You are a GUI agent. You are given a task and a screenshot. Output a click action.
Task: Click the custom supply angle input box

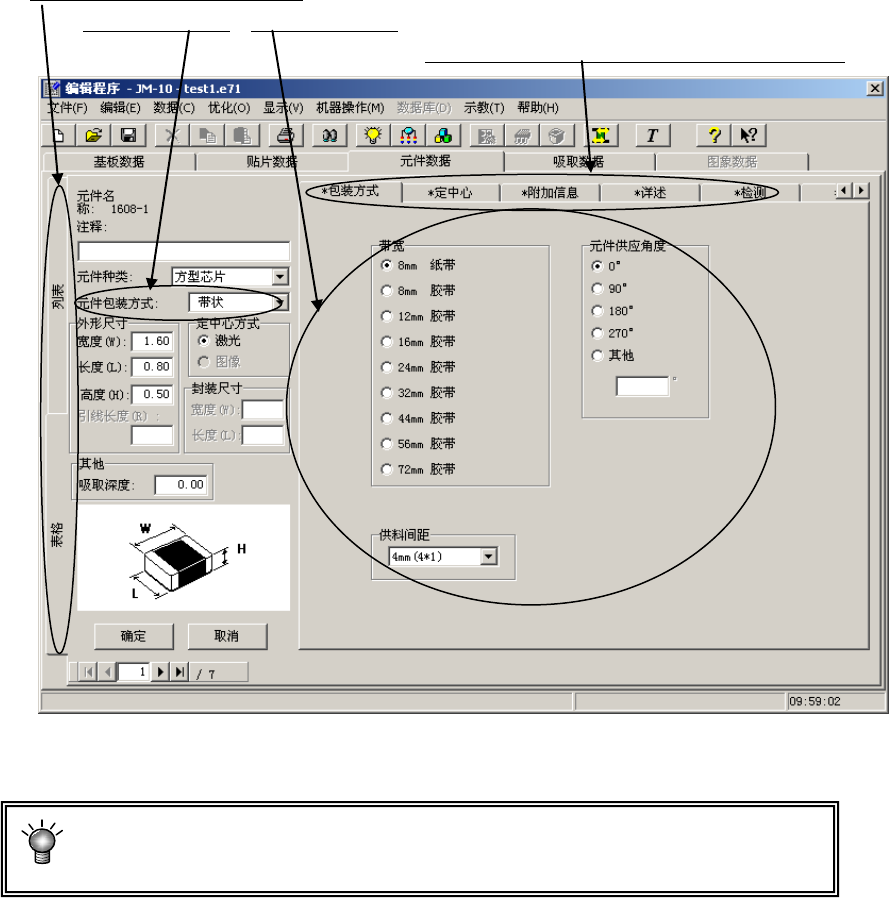click(x=642, y=386)
